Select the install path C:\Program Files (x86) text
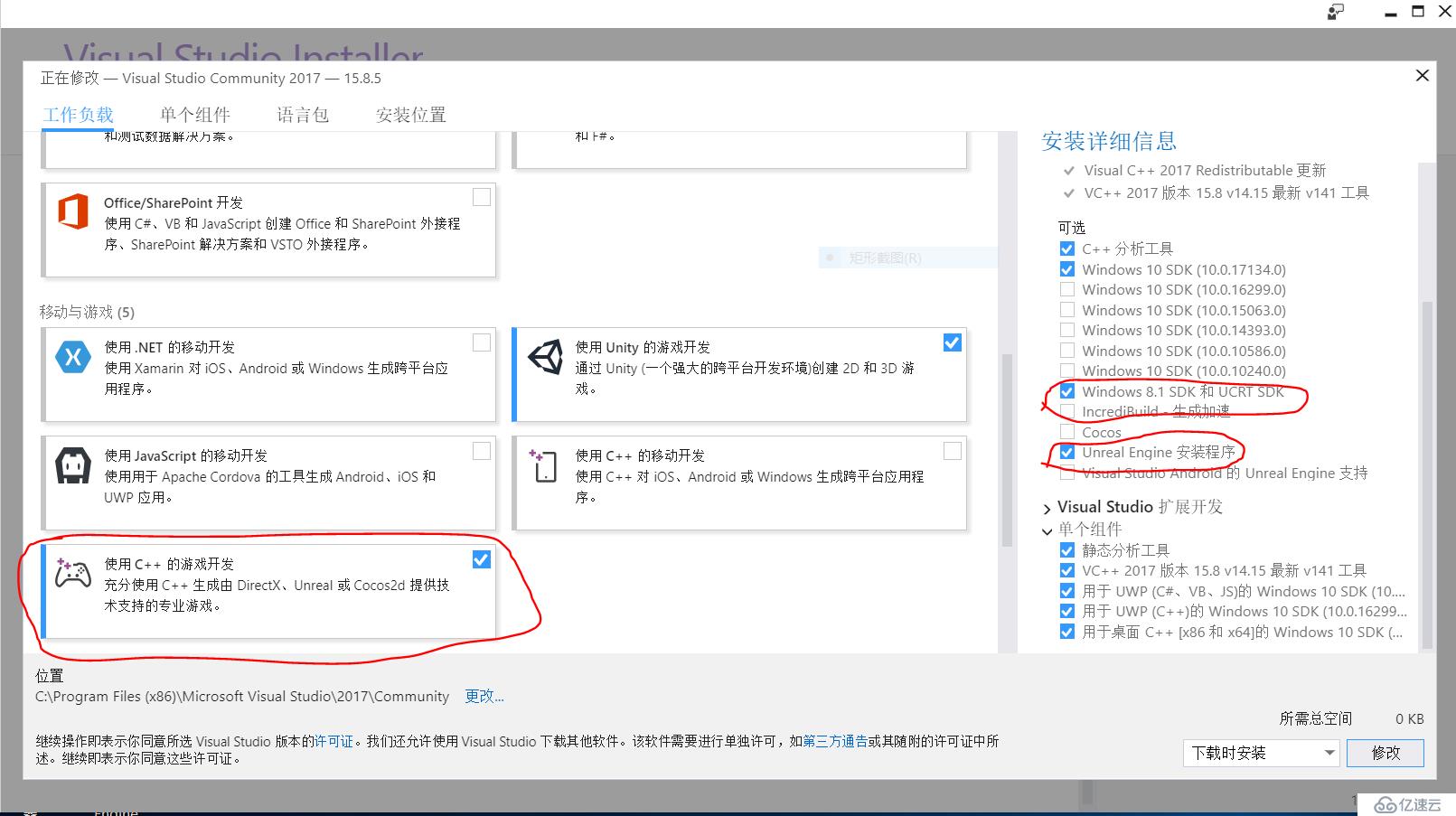The width and height of the screenshot is (1456, 816). pyautogui.click(x=242, y=697)
